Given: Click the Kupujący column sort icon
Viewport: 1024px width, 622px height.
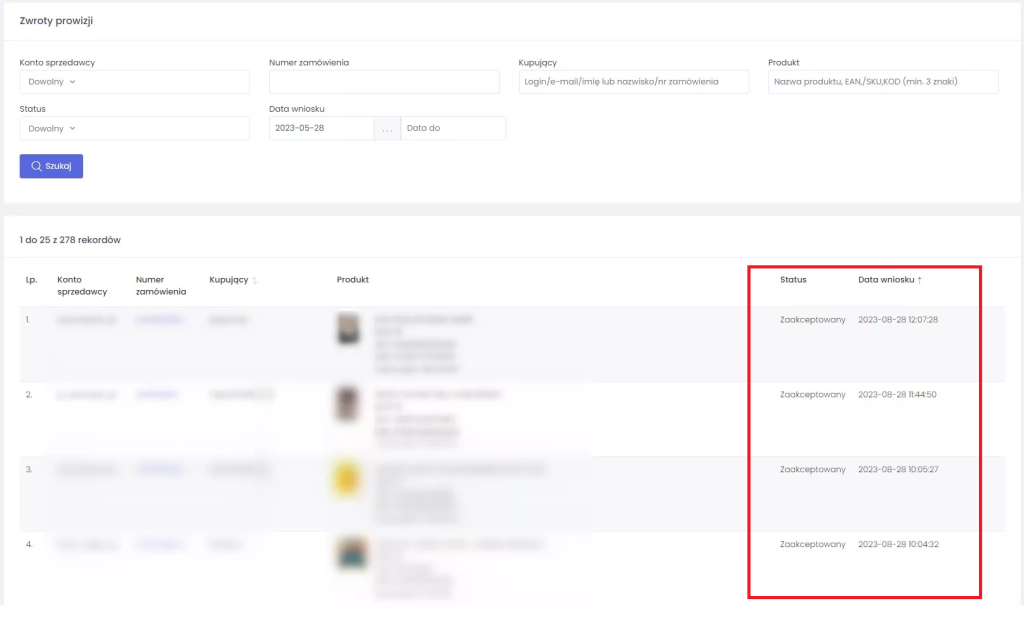Looking at the screenshot, I should click(x=255, y=281).
